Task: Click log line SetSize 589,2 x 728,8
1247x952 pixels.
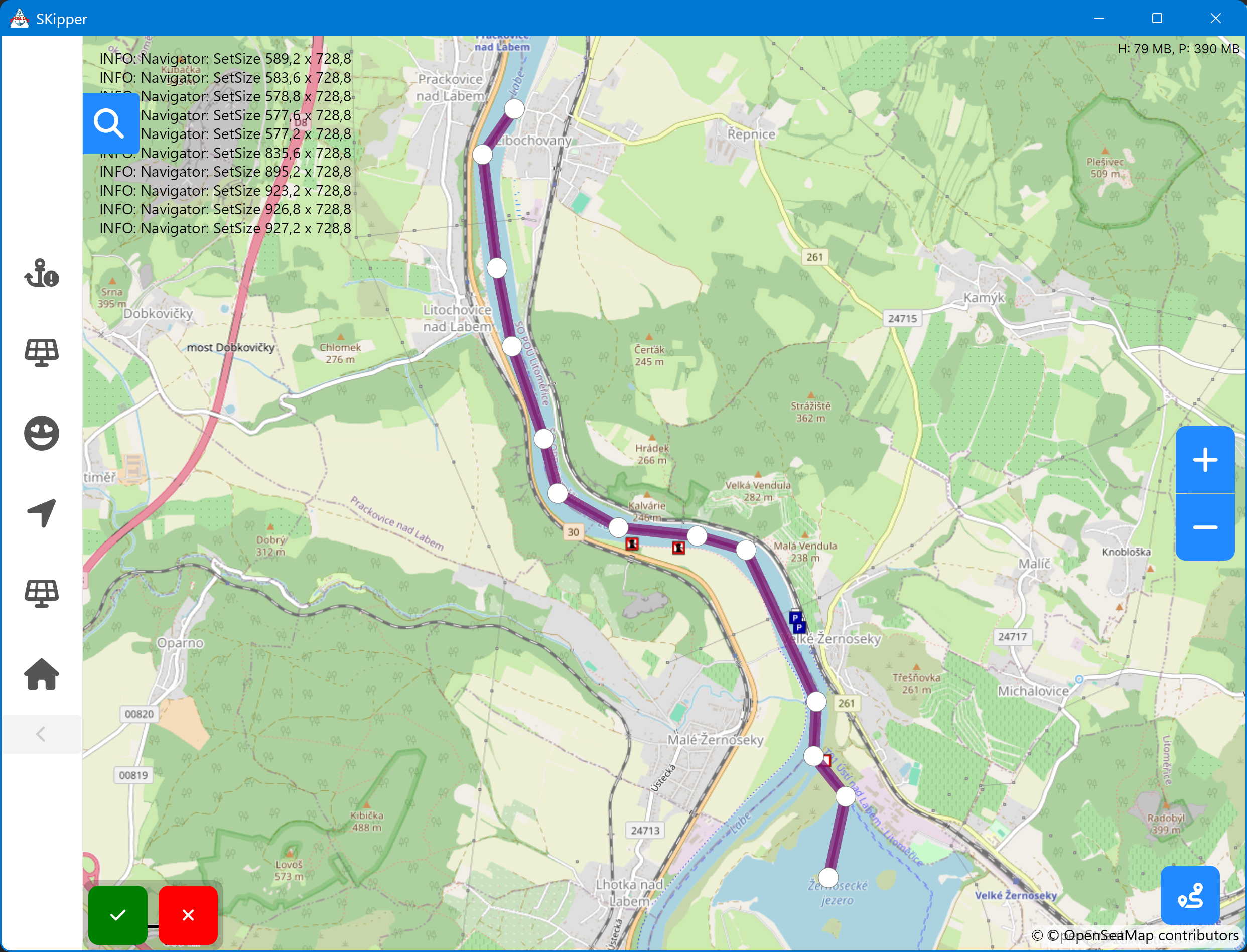Action: 225,59
